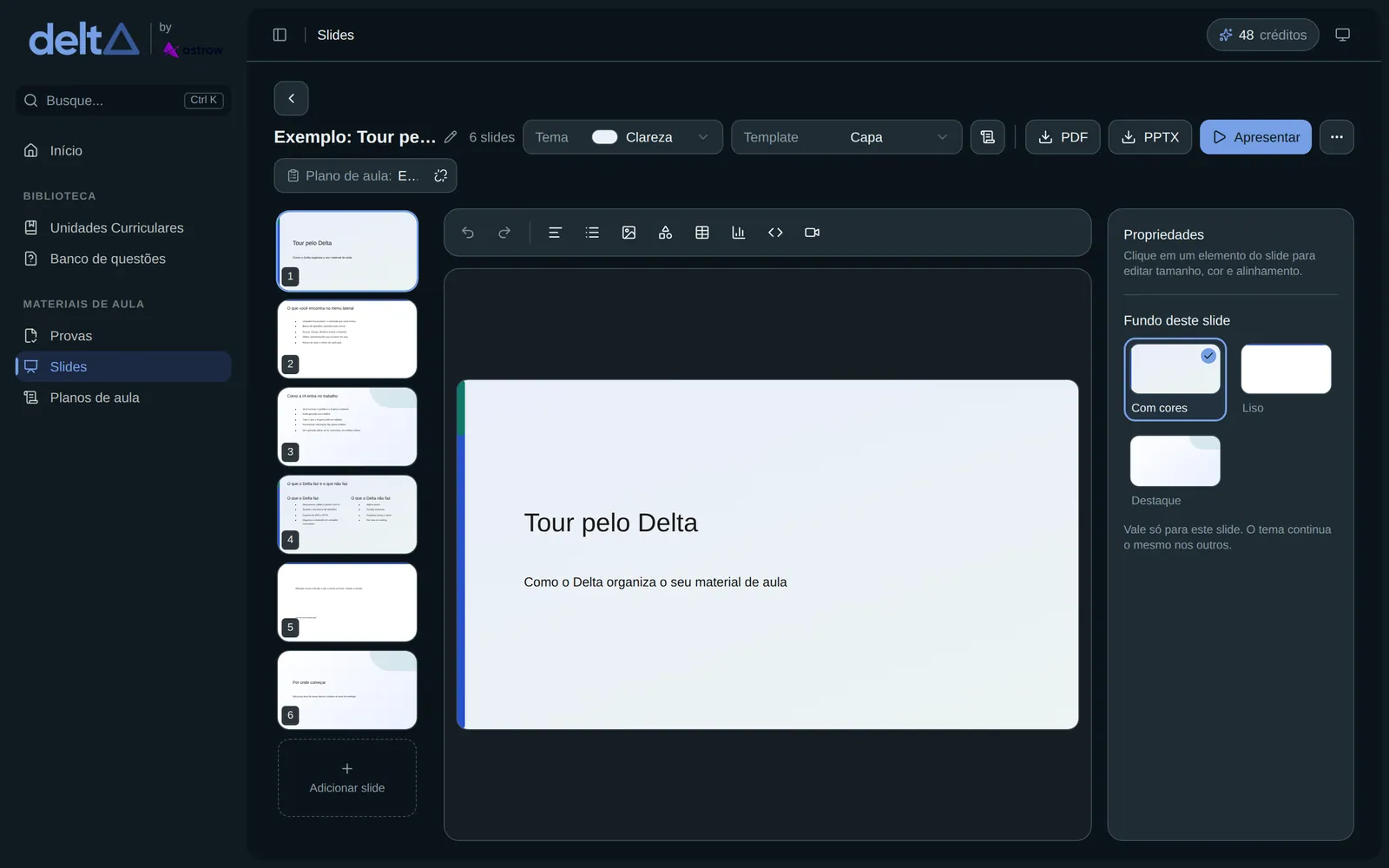Viewport: 1389px width, 868px height.
Task: Select slide 3 thumbnail
Action: pyautogui.click(x=347, y=427)
